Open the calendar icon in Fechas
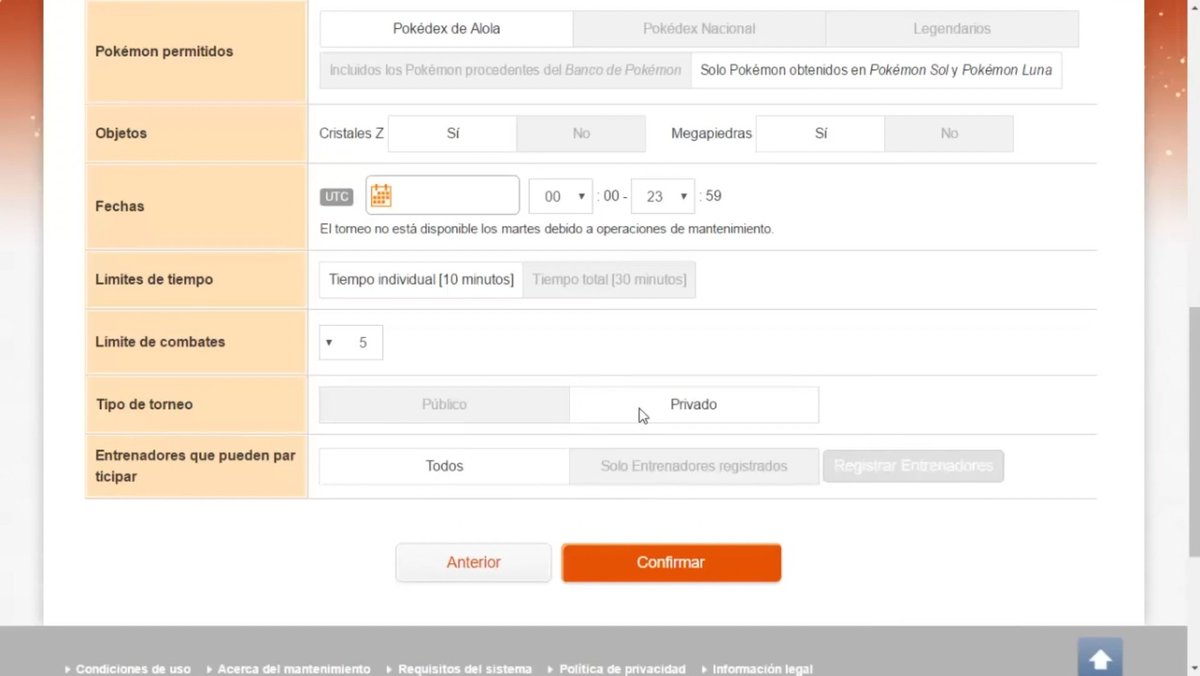 tap(381, 195)
